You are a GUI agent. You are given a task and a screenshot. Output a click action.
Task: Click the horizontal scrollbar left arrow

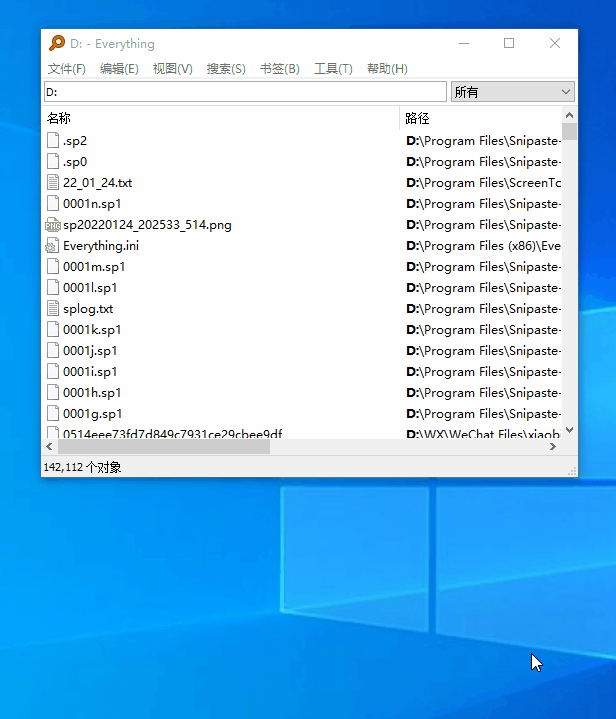[x=50, y=447]
